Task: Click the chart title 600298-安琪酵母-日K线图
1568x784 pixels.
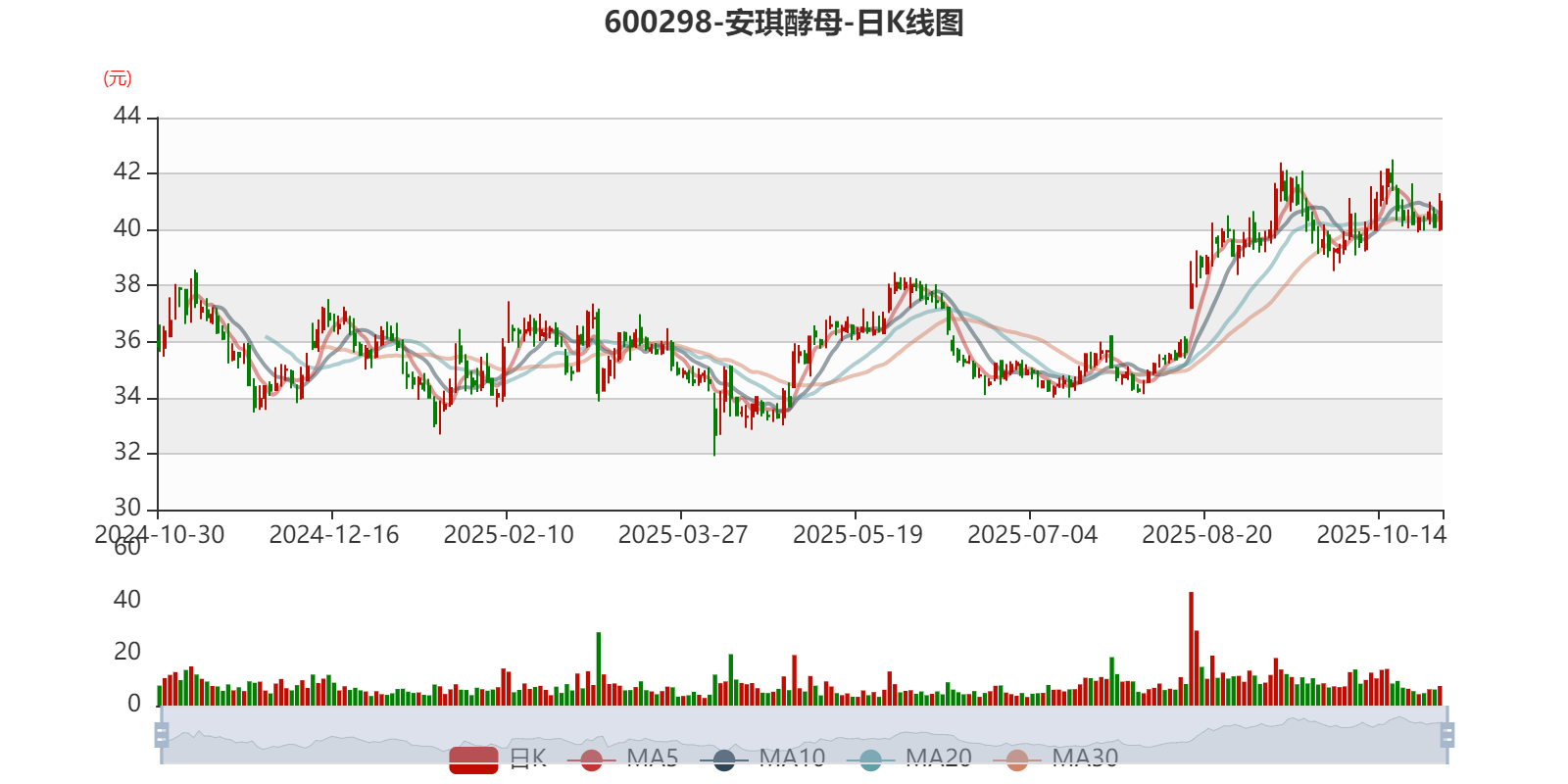Action: pyautogui.click(x=784, y=23)
